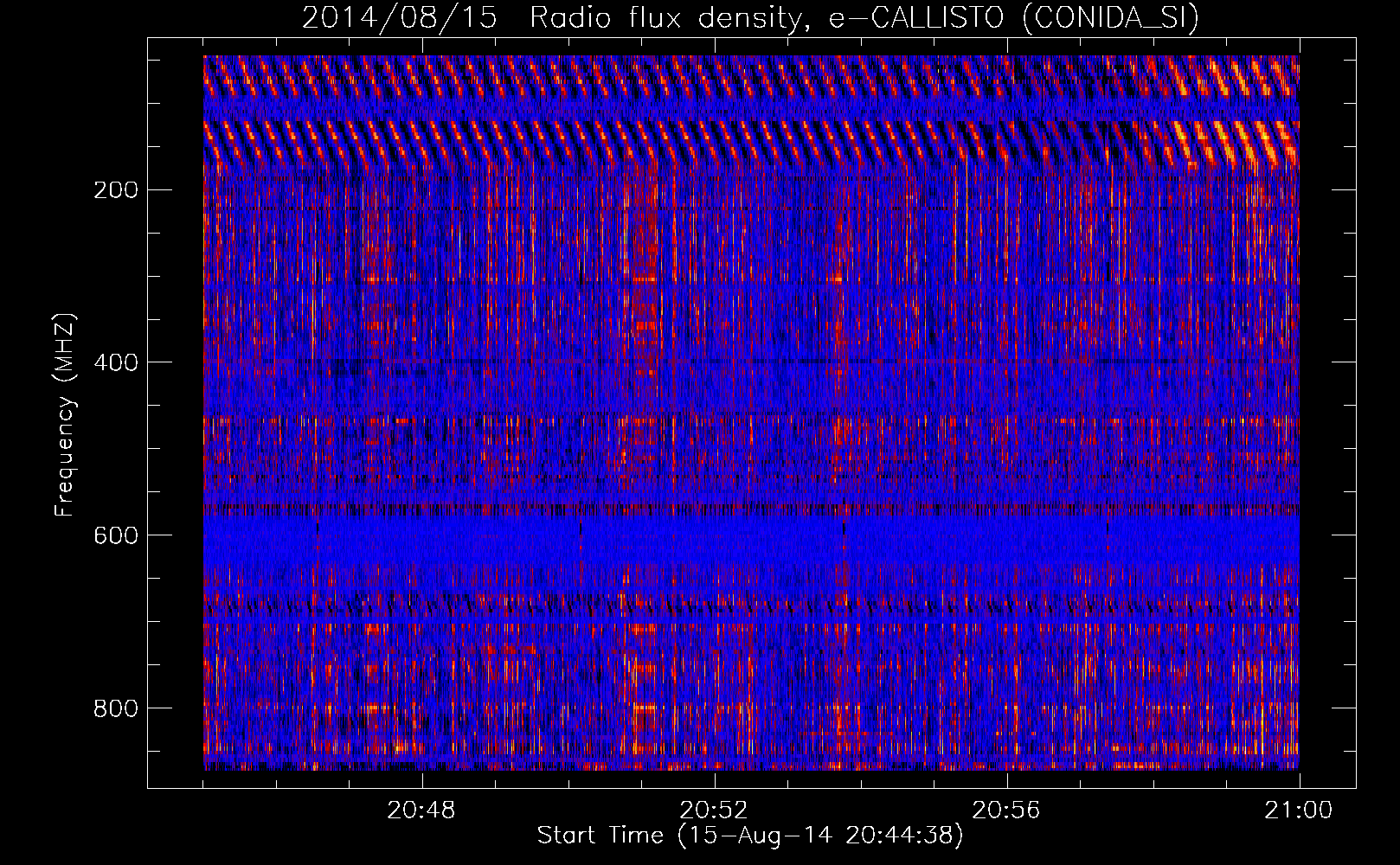Viewport: 1400px width, 865px height.
Task: Click the 200 frequency tick label
Action: (115, 189)
